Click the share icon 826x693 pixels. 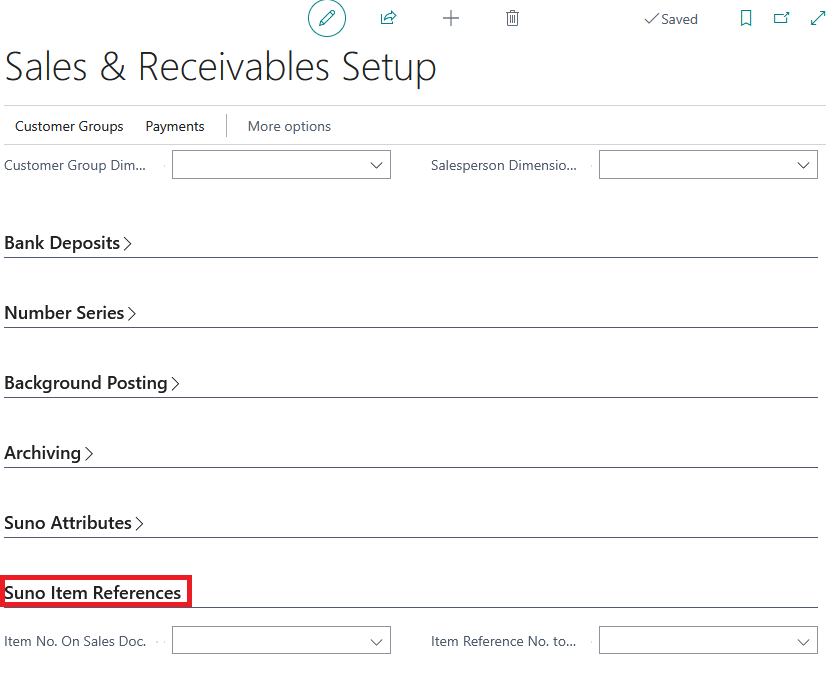coord(388,18)
